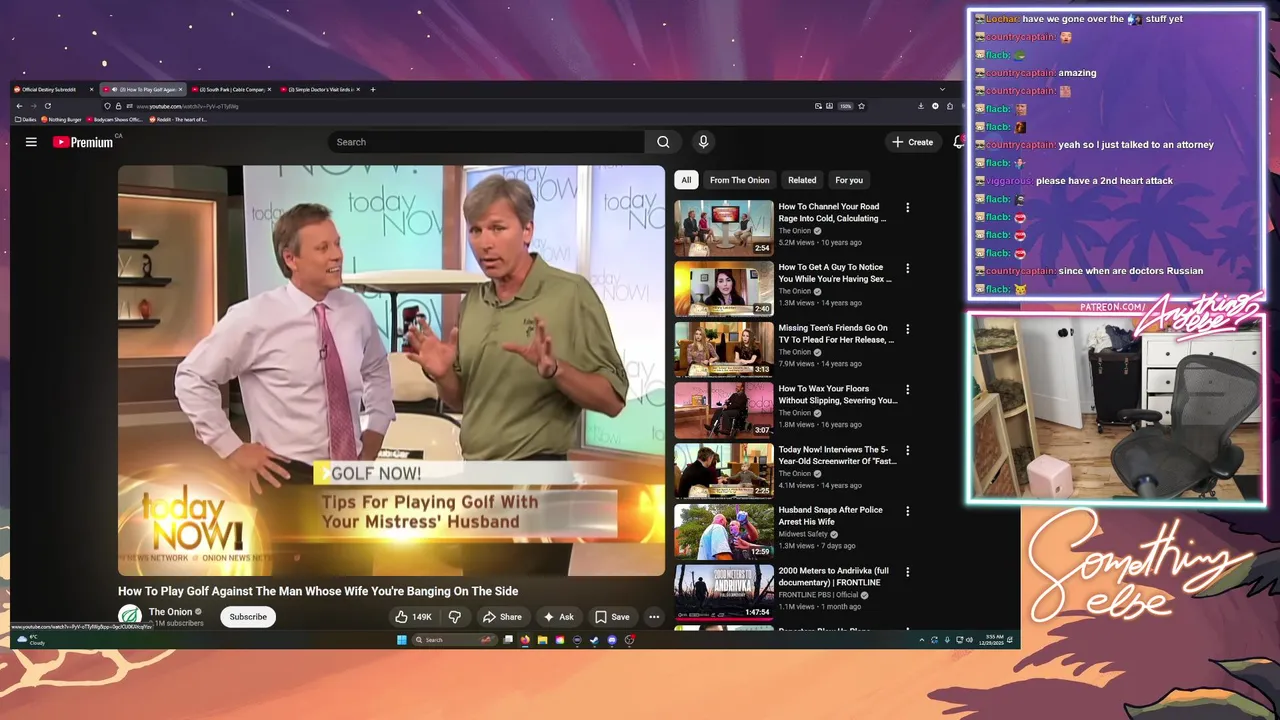Open Firefox from the taskbar

(x=524, y=640)
